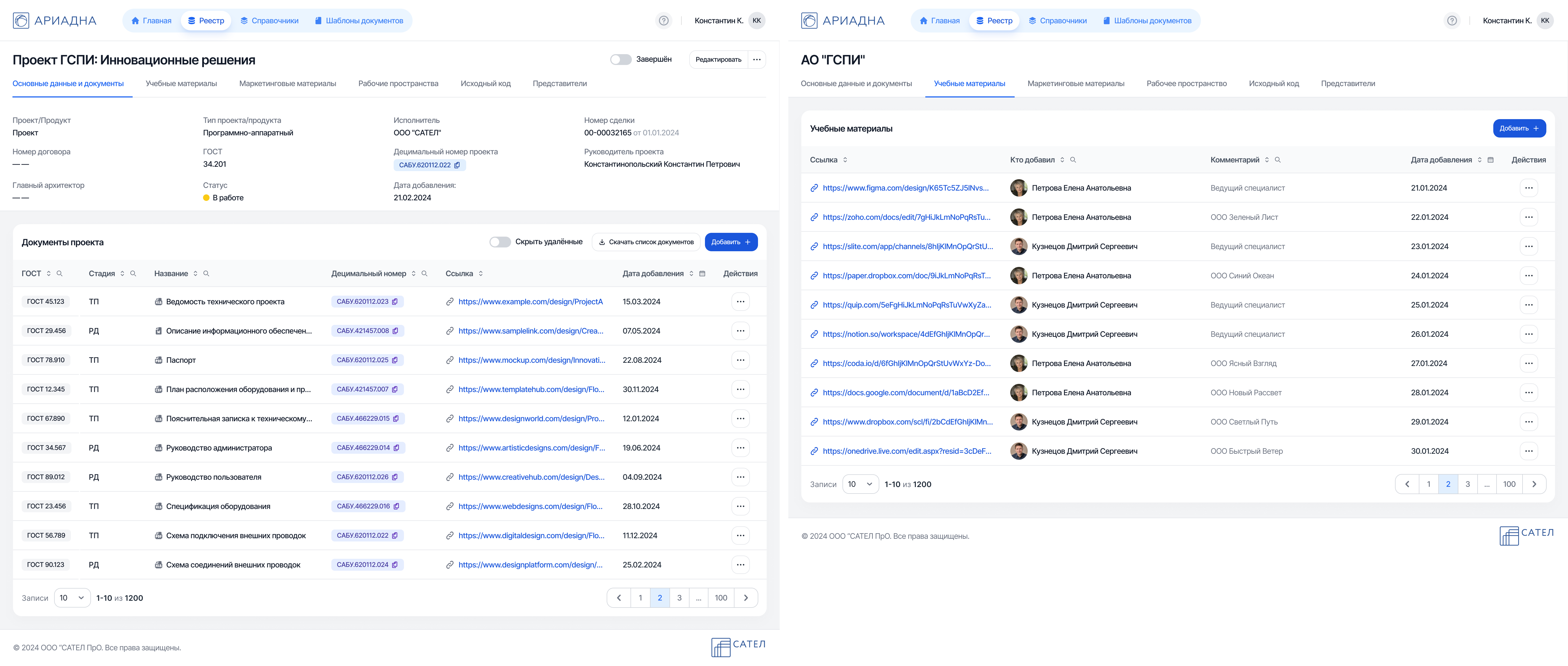The width and height of the screenshot is (1568, 666).
Task: Click В работе status value
Action: click(x=223, y=198)
